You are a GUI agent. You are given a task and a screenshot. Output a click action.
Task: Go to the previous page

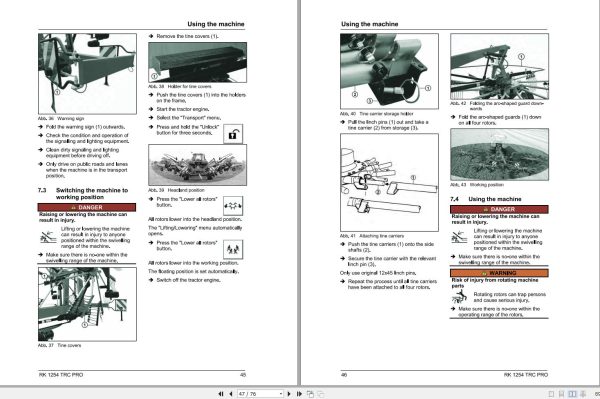tap(231, 394)
